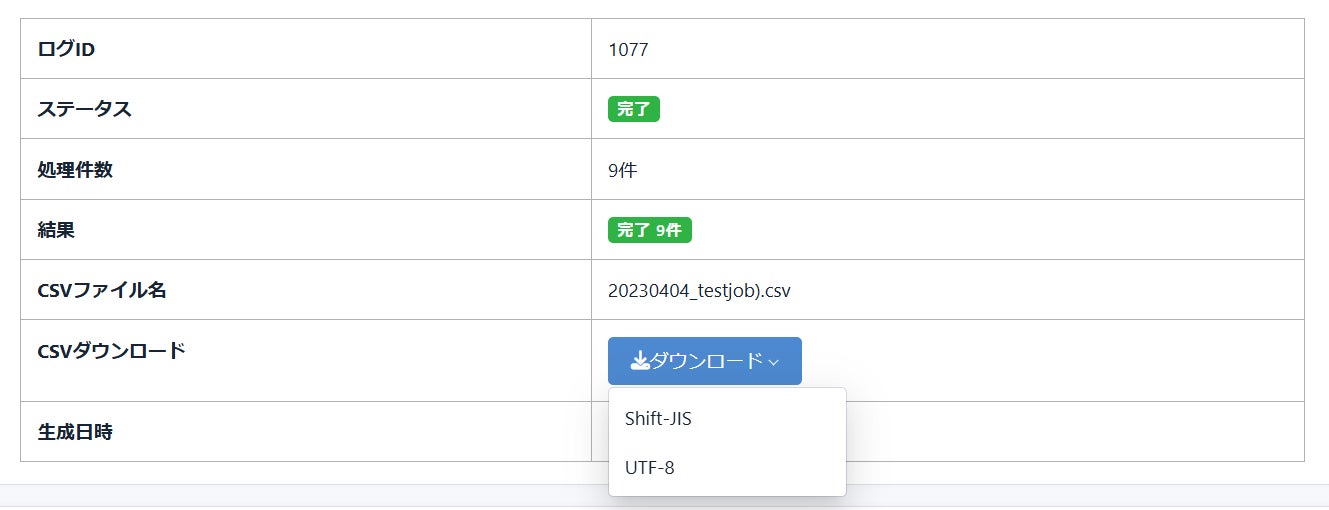Click the 20230404_testjob).csv file name

[x=699, y=291]
